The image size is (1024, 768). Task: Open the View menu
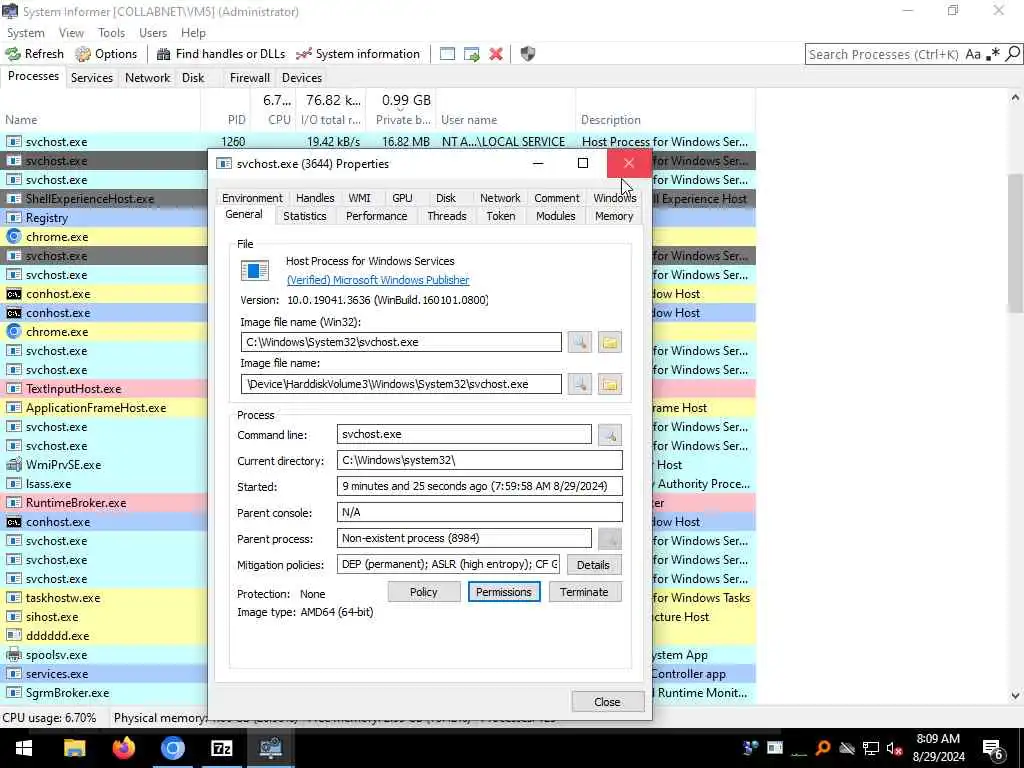point(71,33)
